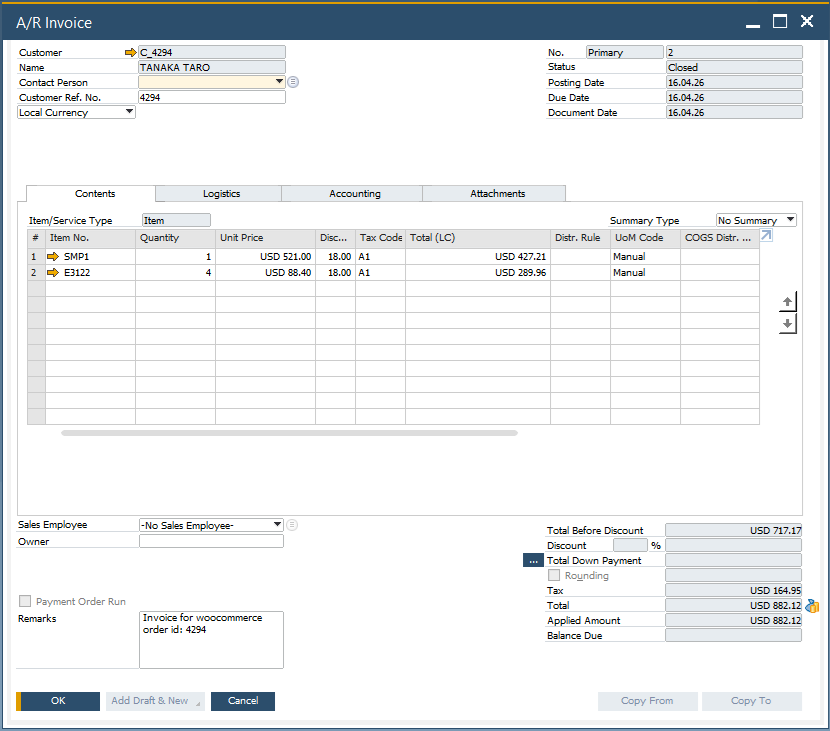Click the Customer Ref. No. field

pos(212,97)
